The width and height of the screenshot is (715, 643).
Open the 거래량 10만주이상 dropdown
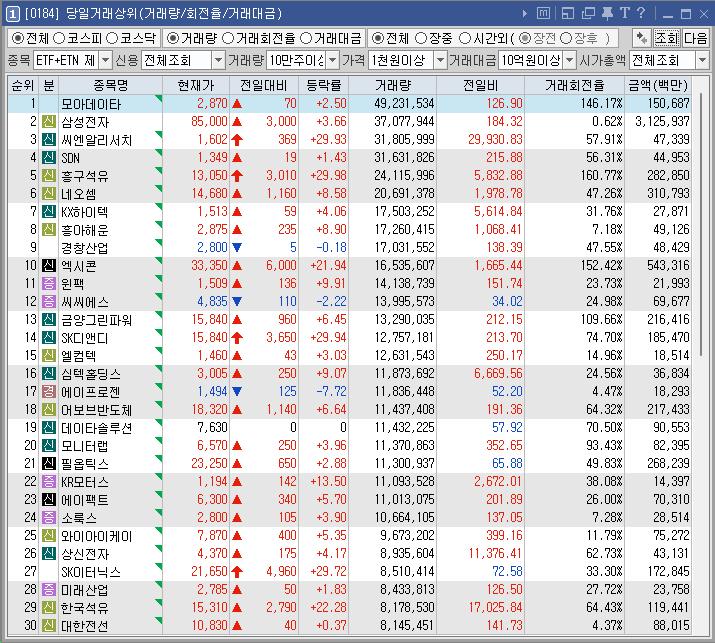coord(333,60)
